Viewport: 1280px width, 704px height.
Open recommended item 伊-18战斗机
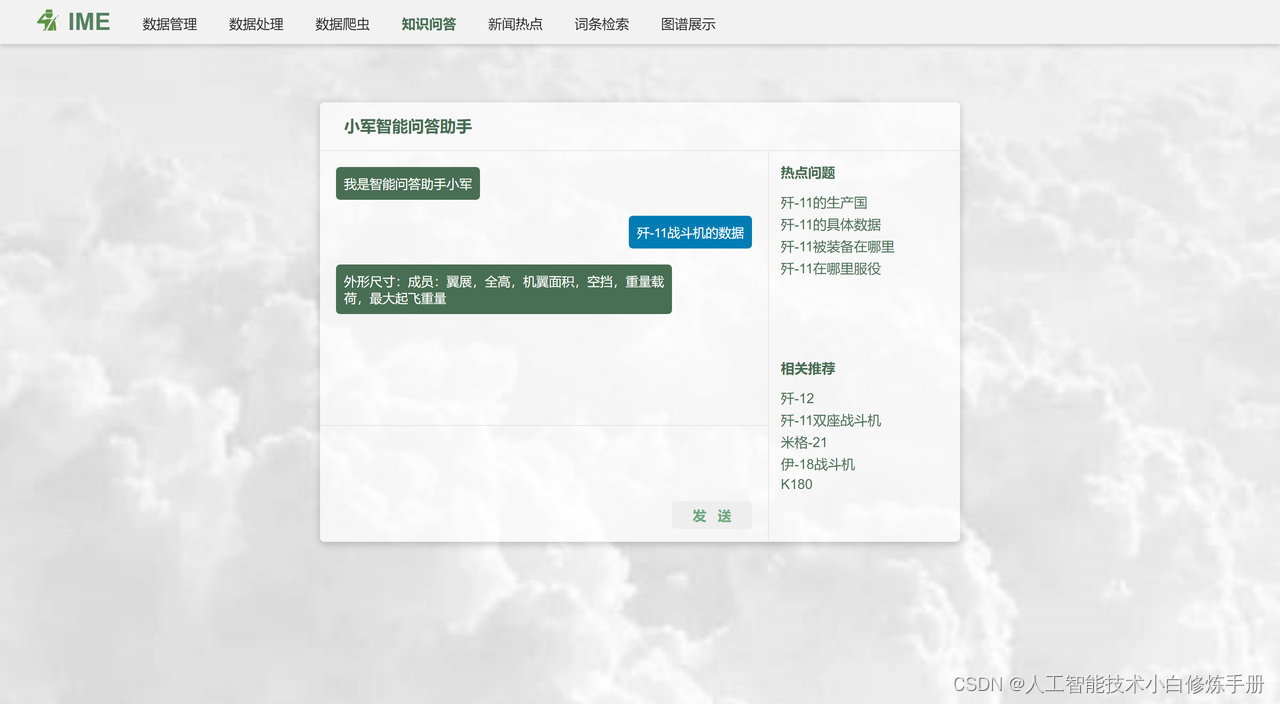click(x=818, y=465)
